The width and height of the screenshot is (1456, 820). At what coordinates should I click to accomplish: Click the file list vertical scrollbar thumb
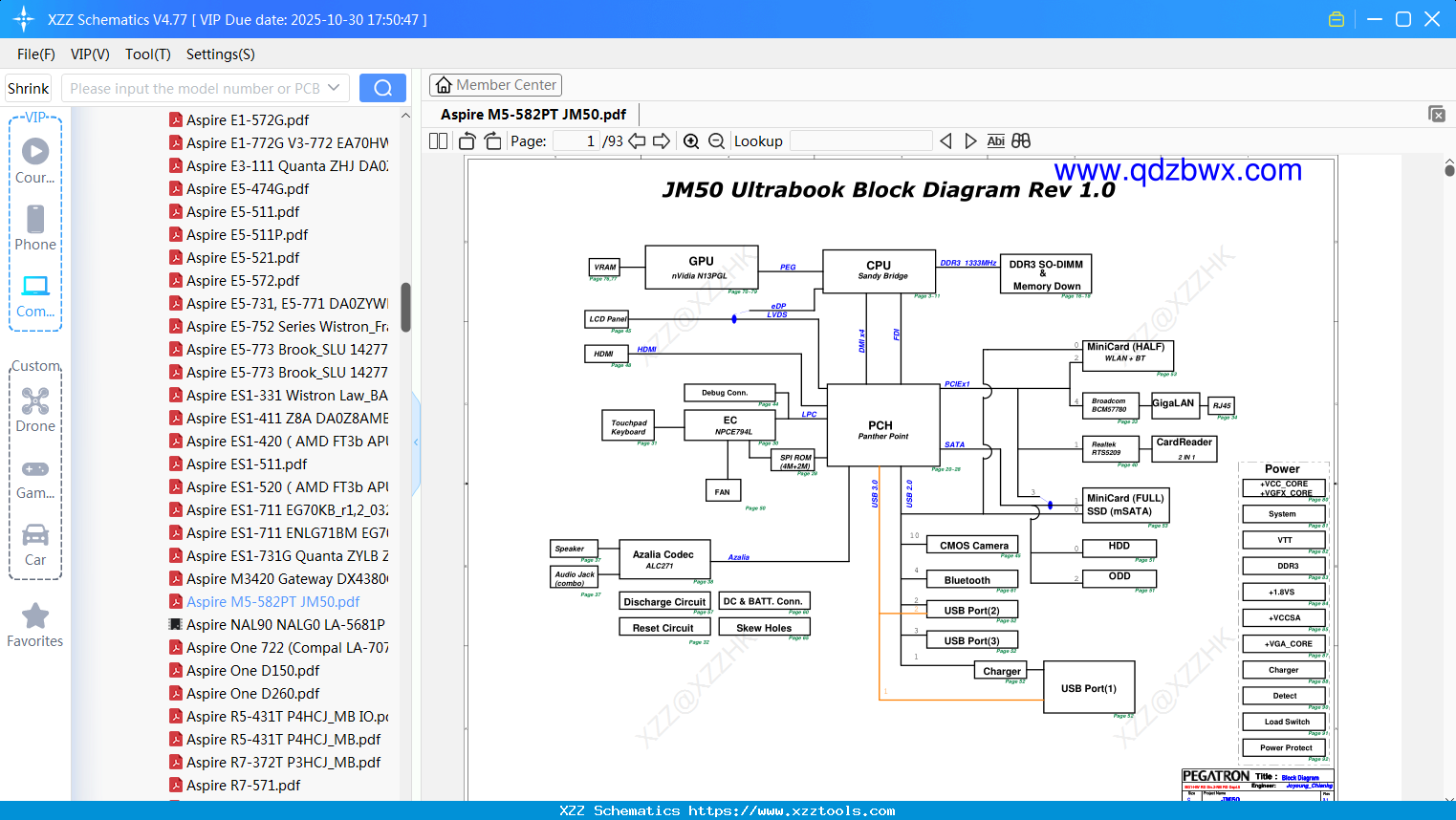[x=405, y=307]
